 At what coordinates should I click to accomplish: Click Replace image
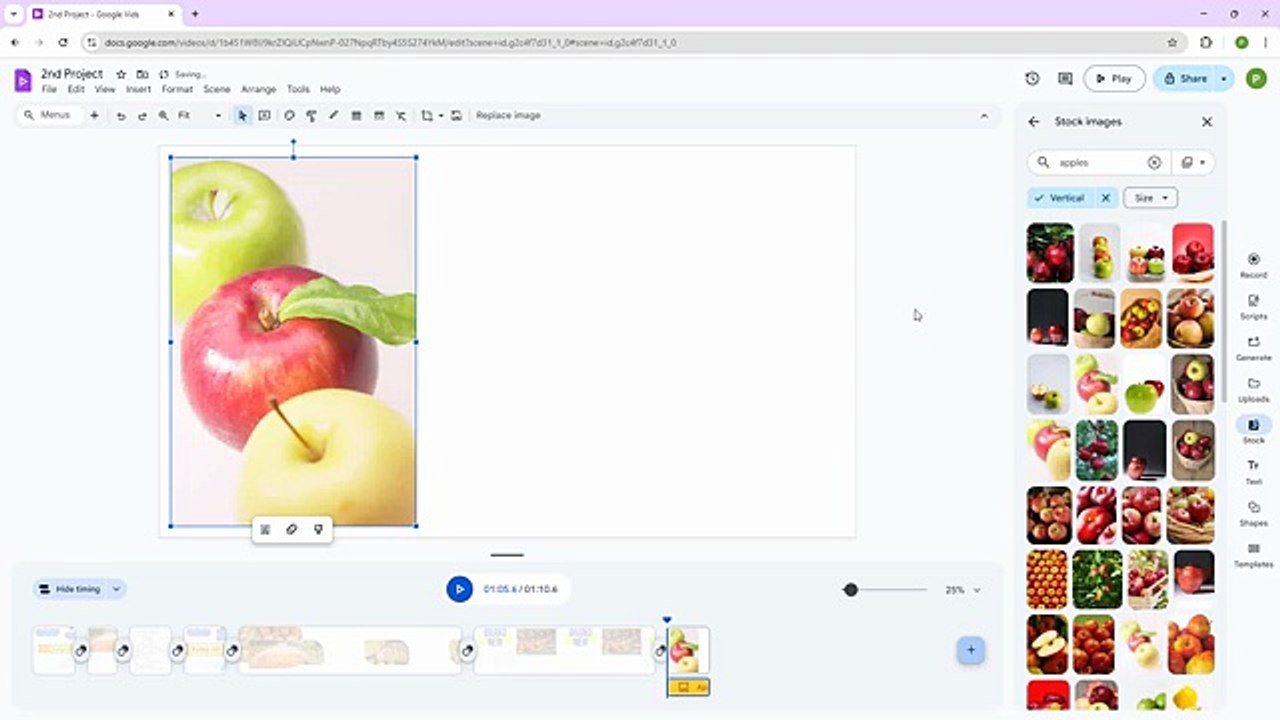(508, 115)
